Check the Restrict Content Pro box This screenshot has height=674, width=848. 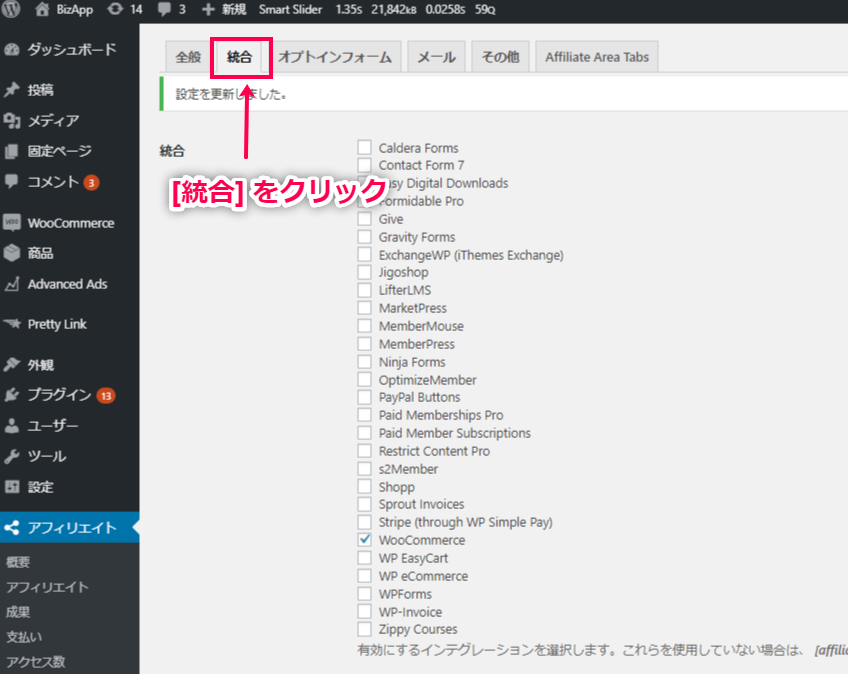click(365, 451)
